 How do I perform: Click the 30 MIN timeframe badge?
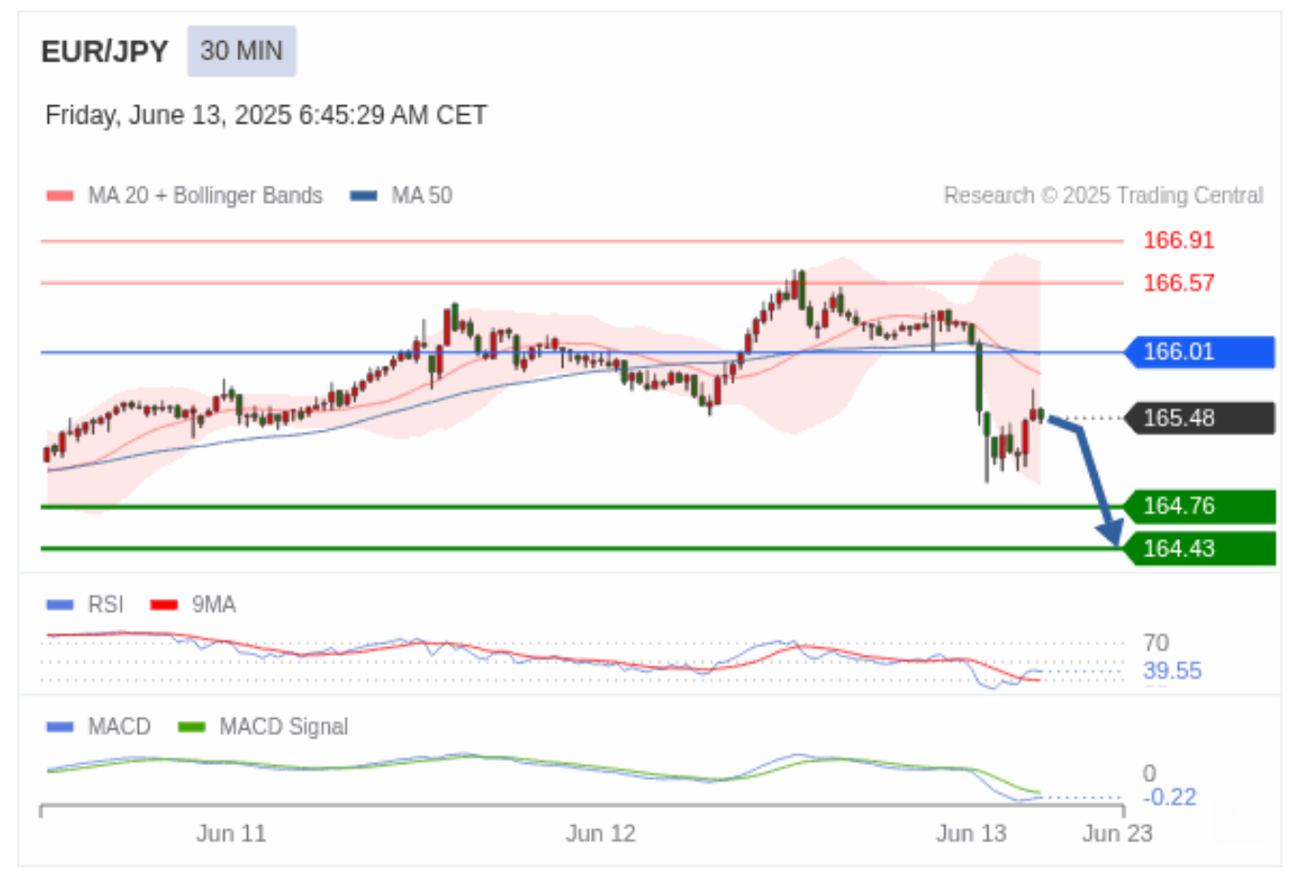[241, 51]
